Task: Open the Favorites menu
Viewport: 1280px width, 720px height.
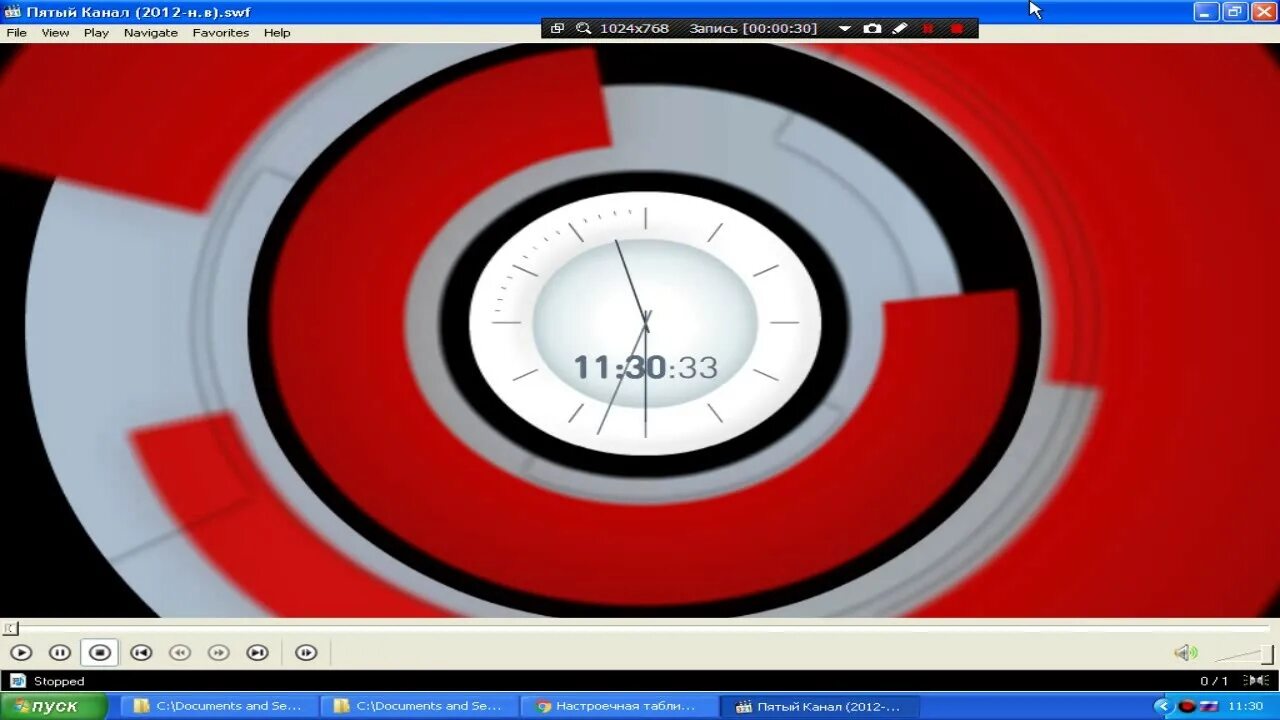Action: point(221,33)
